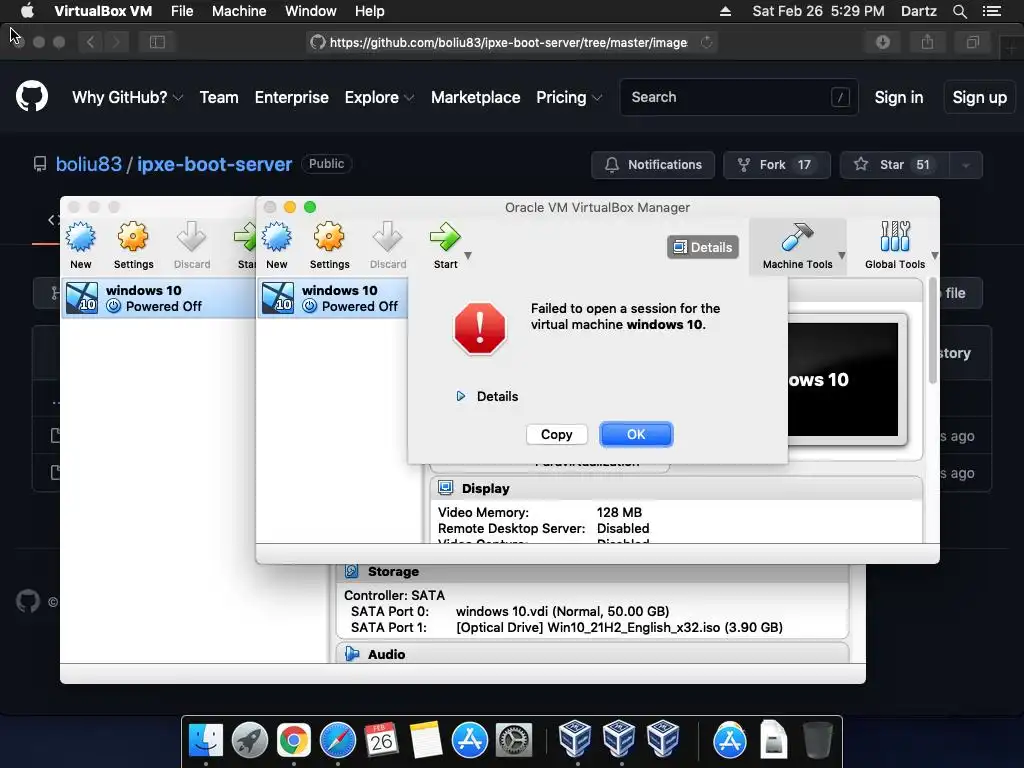Click the eject icon in menu bar

tap(726, 11)
